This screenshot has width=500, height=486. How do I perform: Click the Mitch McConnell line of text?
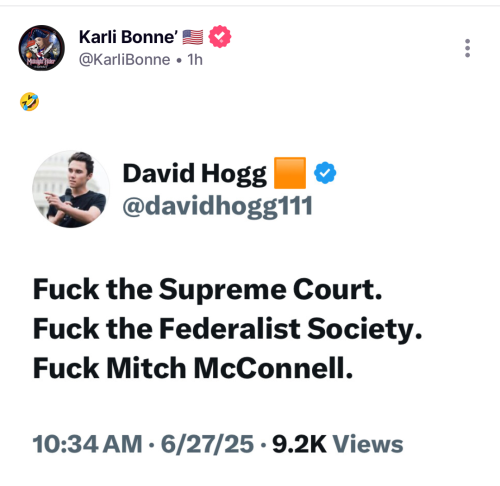(193, 368)
